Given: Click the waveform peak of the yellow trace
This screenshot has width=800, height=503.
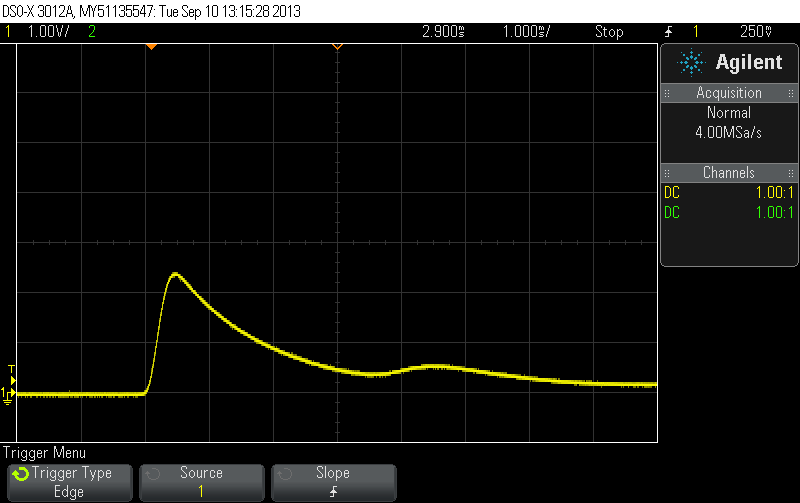Looking at the screenshot, I should tap(176, 274).
